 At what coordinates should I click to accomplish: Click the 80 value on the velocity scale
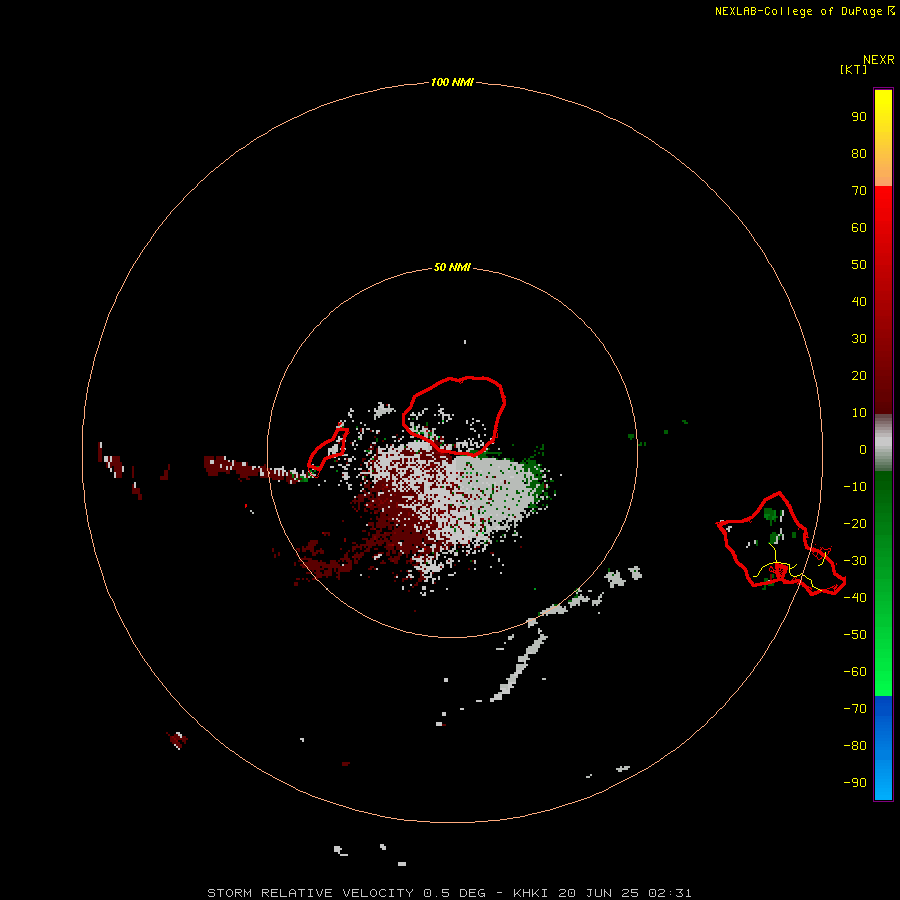pyautogui.click(x=859, y=153)
